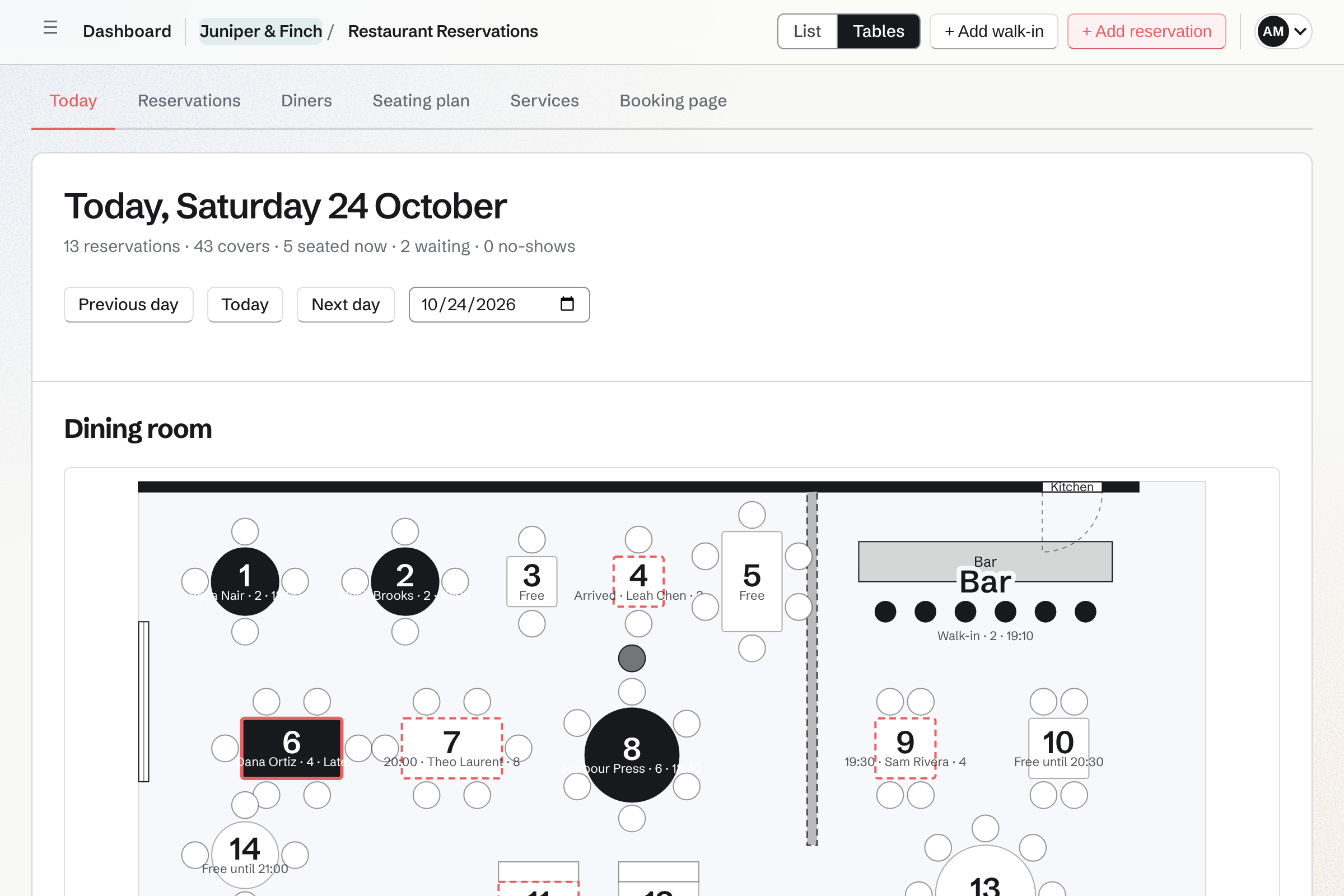Select table 9 Sam Rivera

(905, 748)
